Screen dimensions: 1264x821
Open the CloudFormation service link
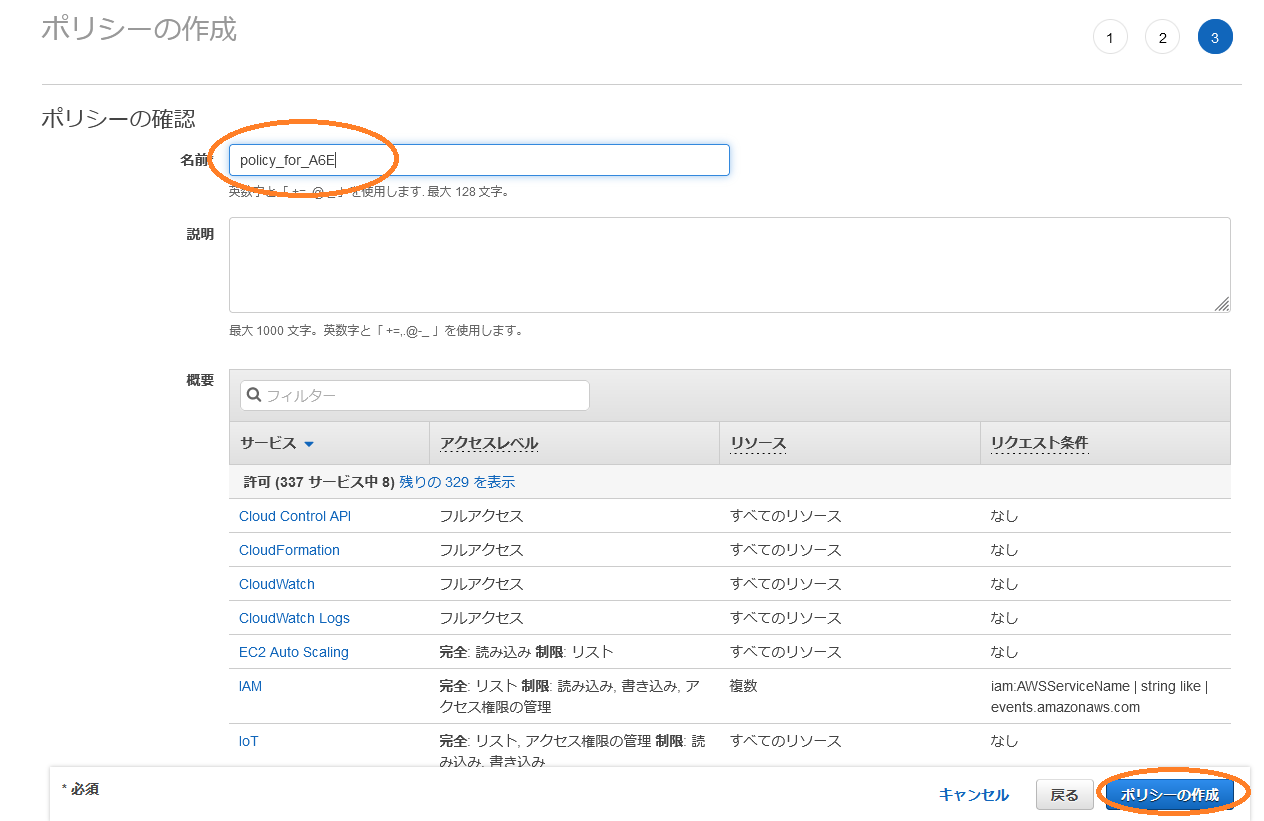[289, 550]
